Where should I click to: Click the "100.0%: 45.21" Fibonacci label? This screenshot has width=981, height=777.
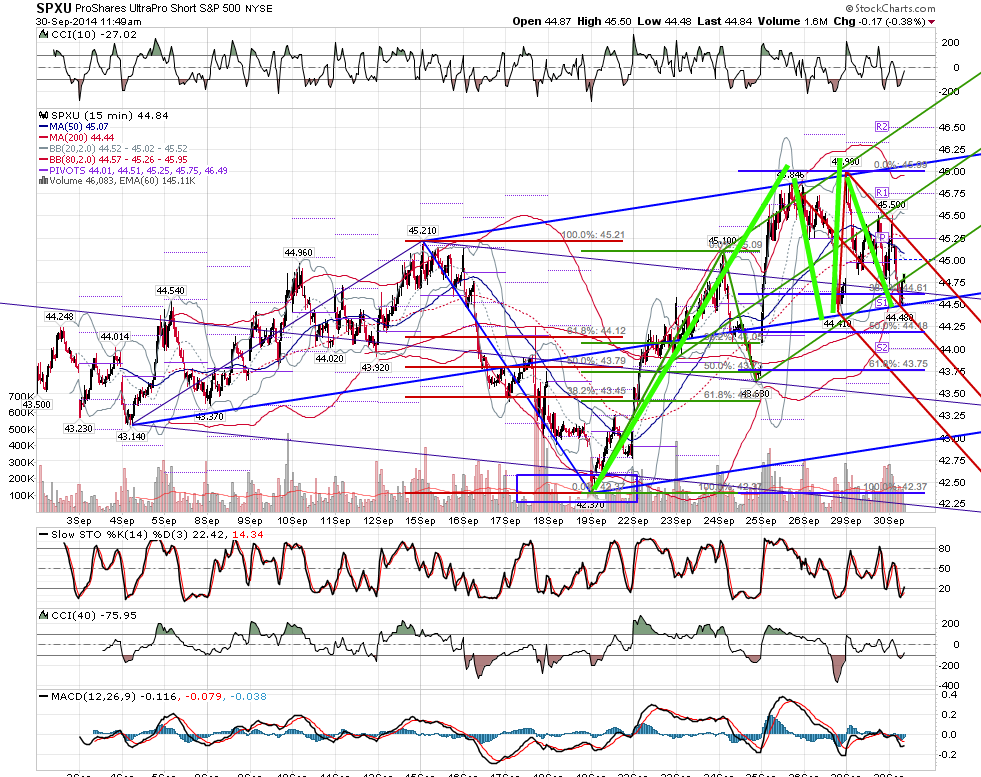[x=593, y=235]
